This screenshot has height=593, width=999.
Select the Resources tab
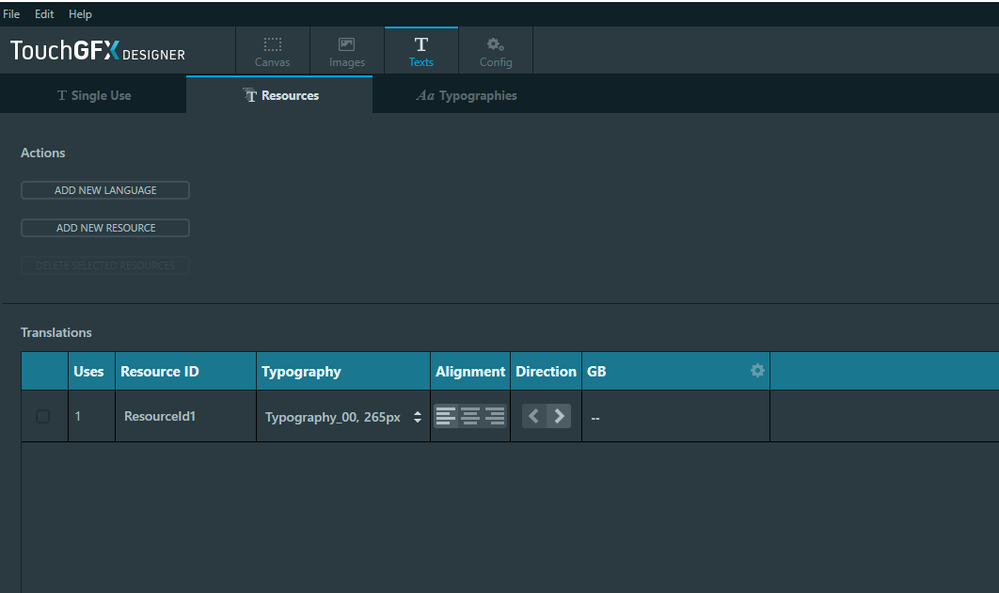[280, 95]
